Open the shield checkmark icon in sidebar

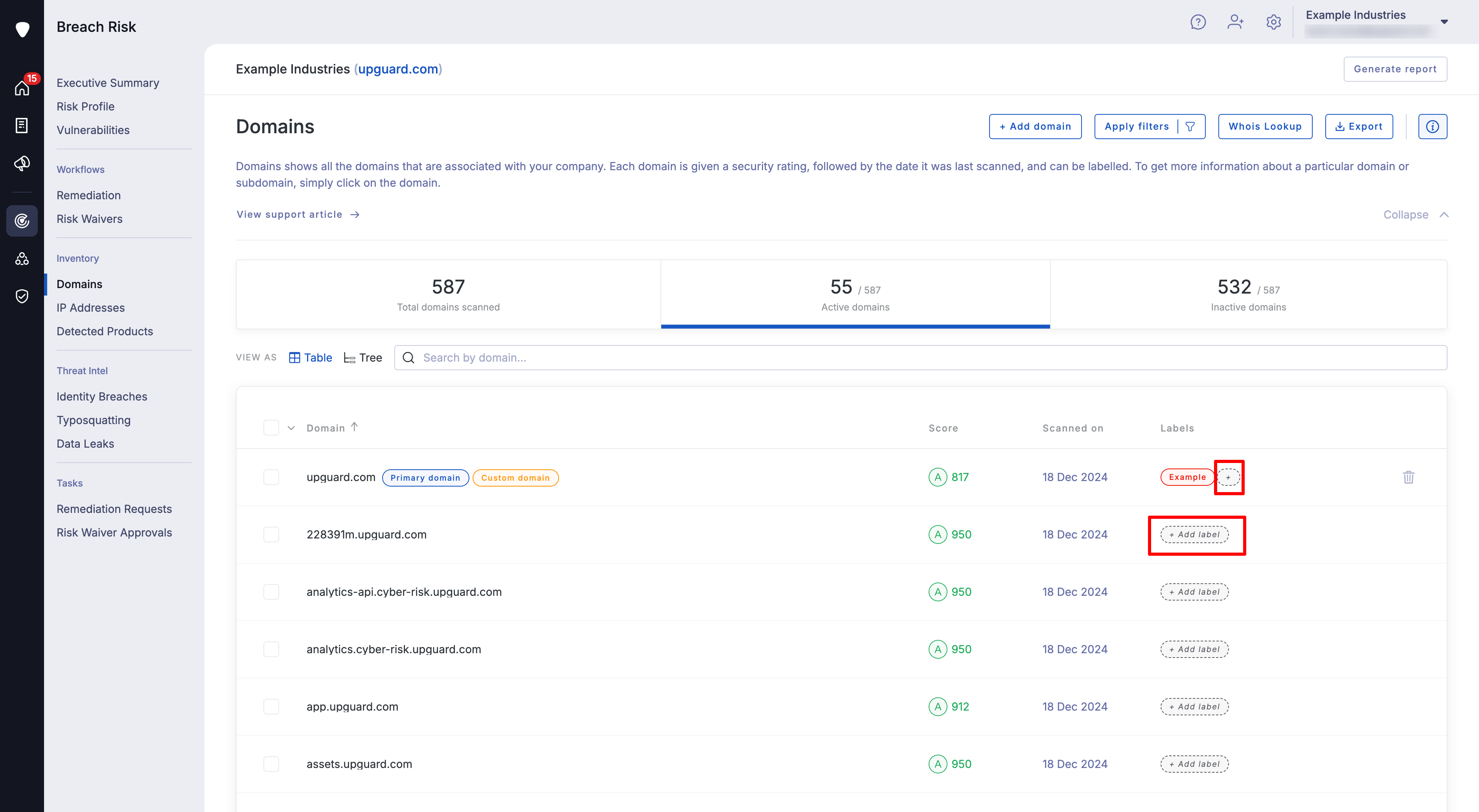point(22,296)
